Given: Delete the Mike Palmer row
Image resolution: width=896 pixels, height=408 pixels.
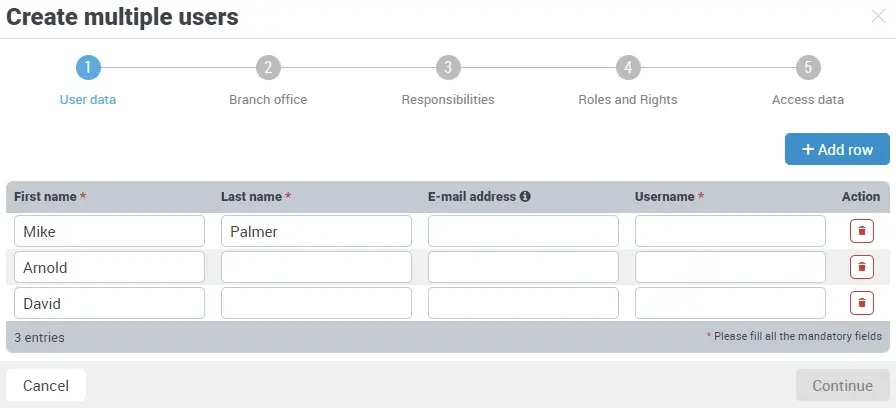Looking at the screenshot, I should tap(861, 231).
